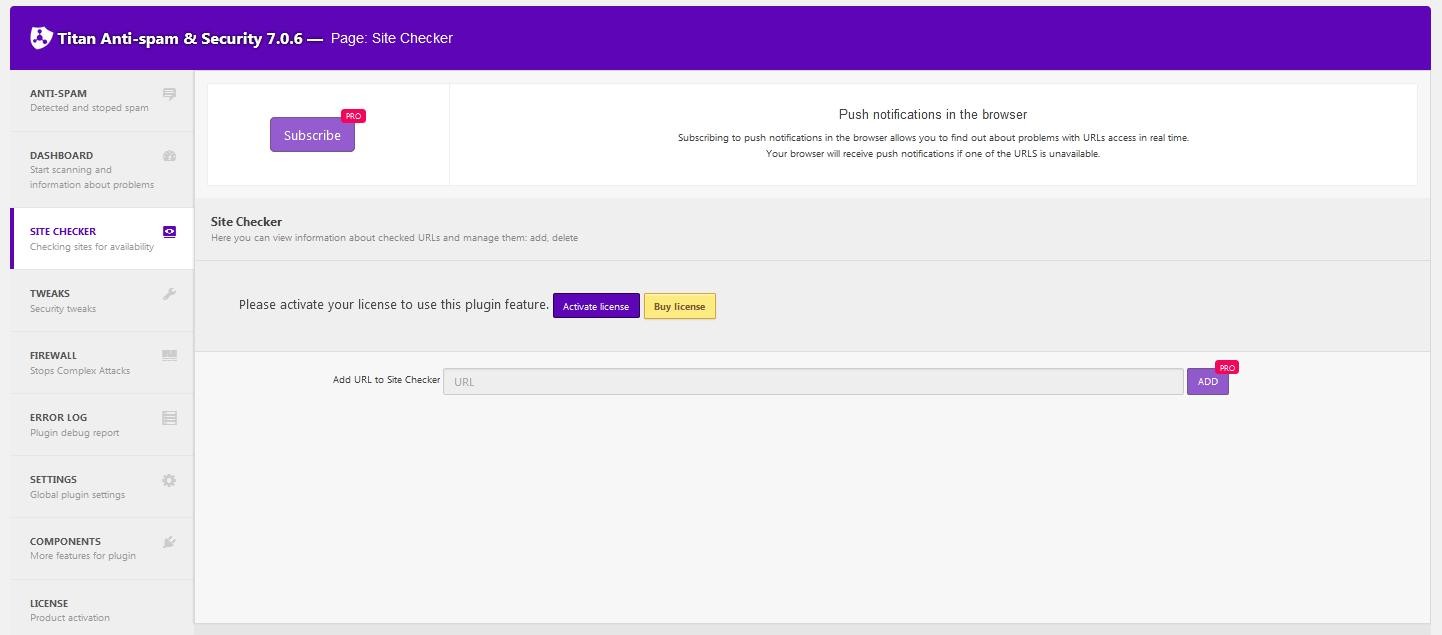Click 'Subscribing to push notifications' description line
Image resolution: width=1442 pixels, height=635 pixels.
click(x=933, y=138)
